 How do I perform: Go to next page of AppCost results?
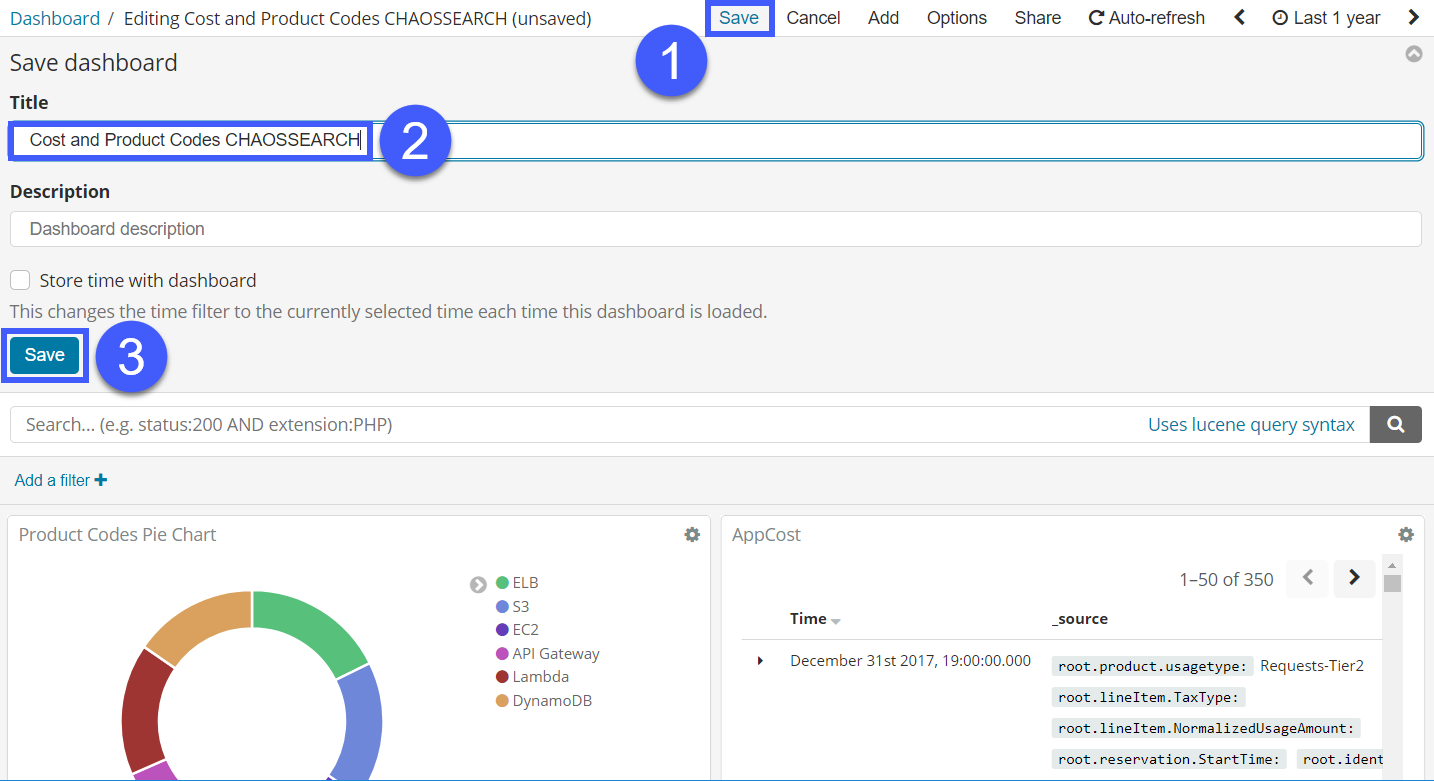(x=1355, y=578)
